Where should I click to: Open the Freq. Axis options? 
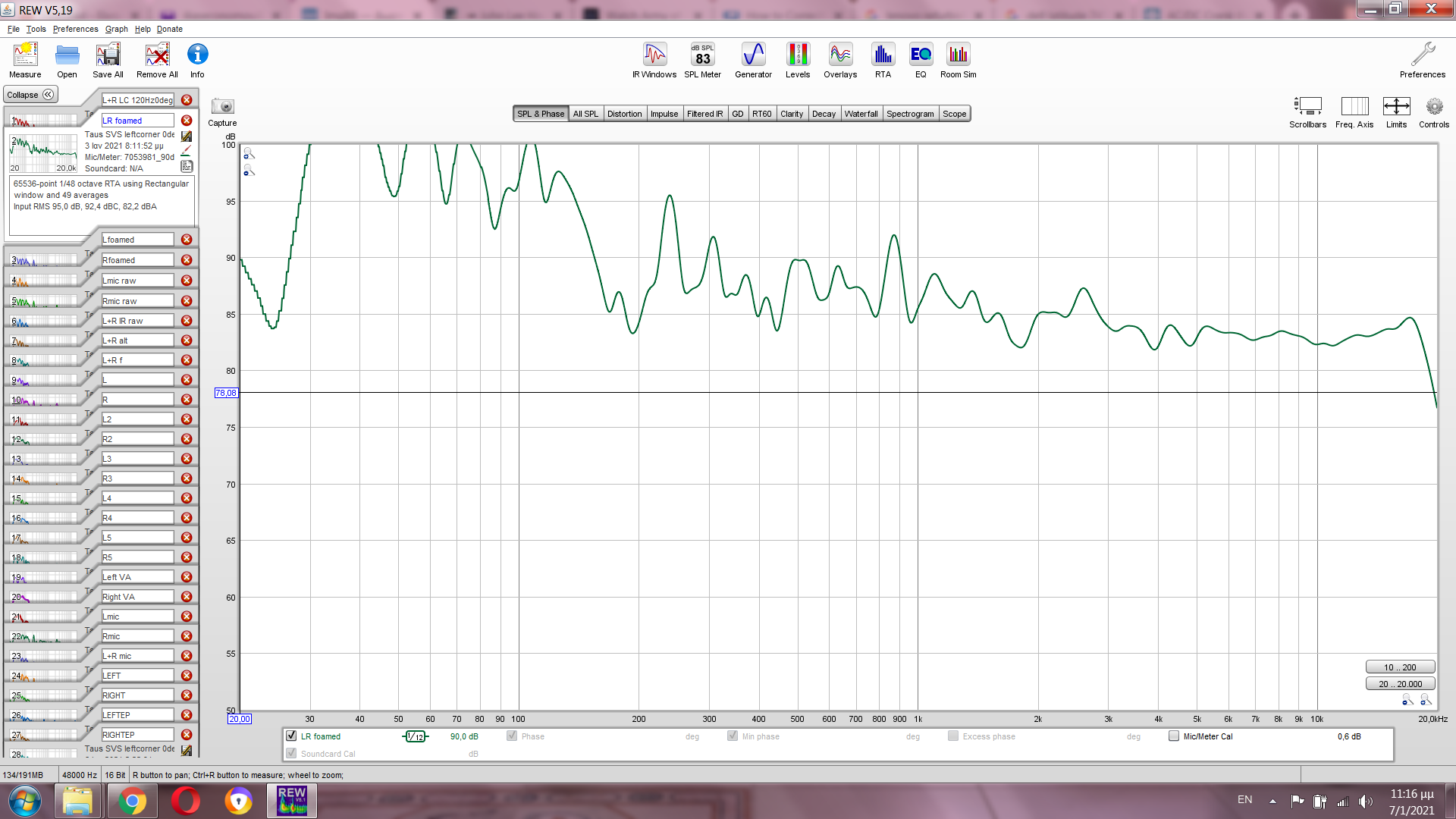pyautogui.click(x=1354, y=107)
